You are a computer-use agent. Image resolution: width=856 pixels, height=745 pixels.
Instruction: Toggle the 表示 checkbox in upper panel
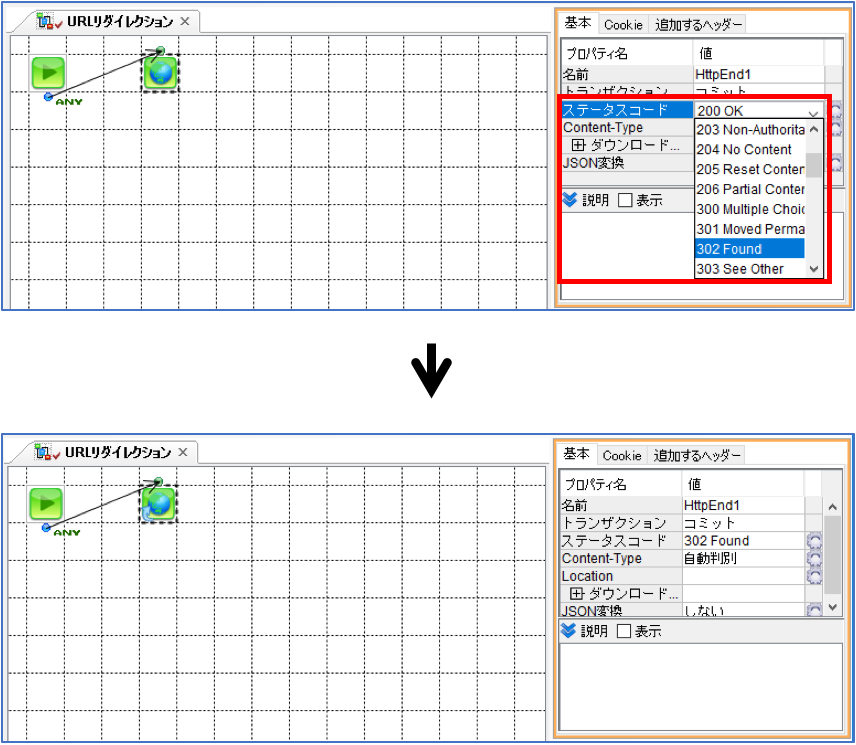click(x=625, y=200)
